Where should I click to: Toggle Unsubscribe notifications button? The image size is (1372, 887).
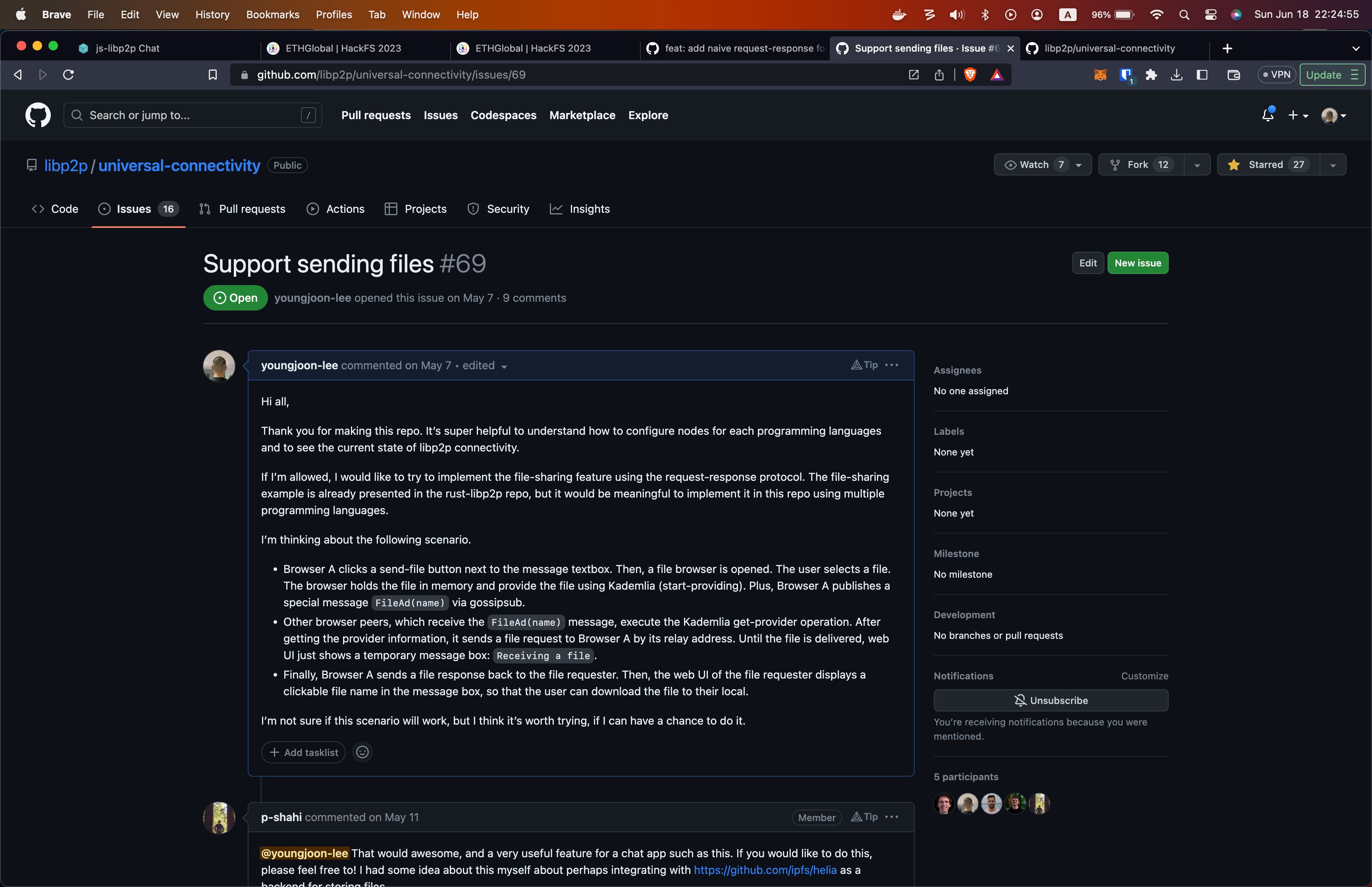point(1051,699)
